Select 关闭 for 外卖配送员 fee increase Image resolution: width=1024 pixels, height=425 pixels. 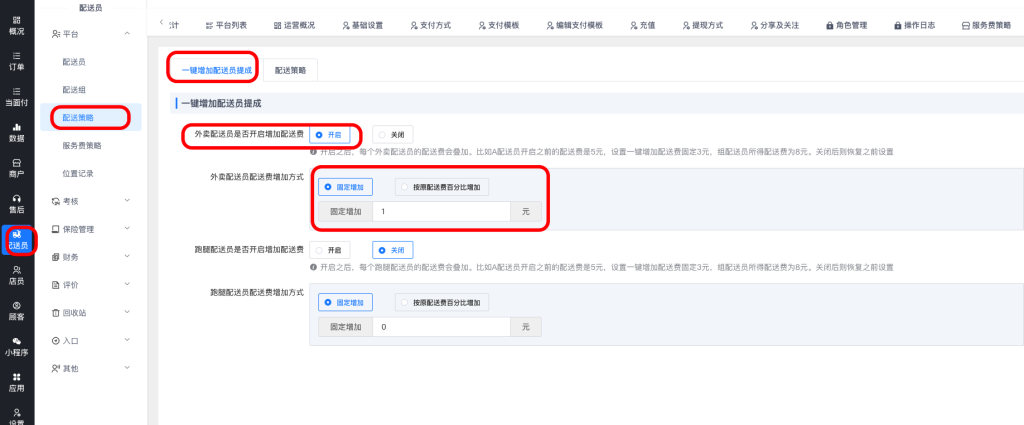pyautogui.click(x=392, y=134)
